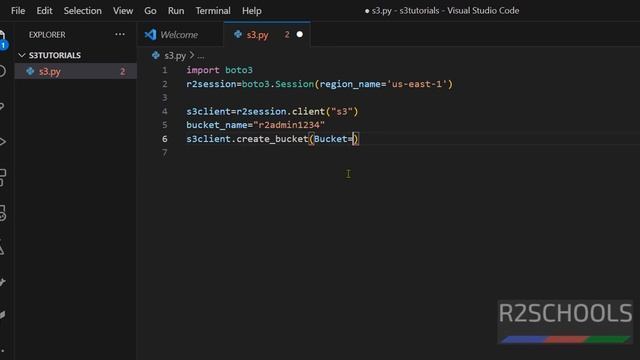Click line number 7 in the gutter
This screenshot has height=360, width=640.
(x=164, y=153)
